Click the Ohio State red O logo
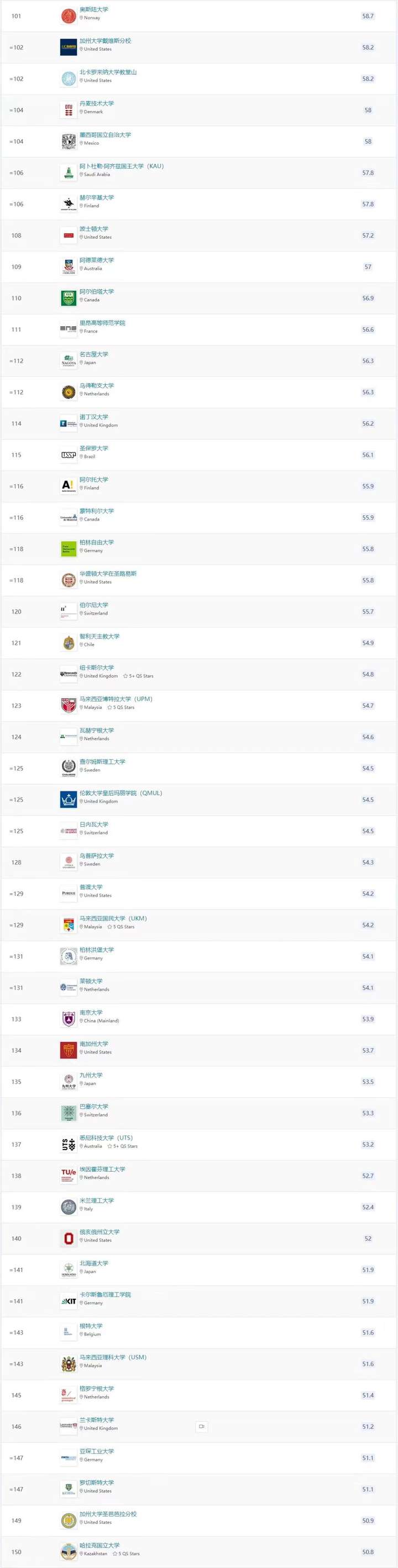Screen dimensions: 398x1568 [69, 1238]
